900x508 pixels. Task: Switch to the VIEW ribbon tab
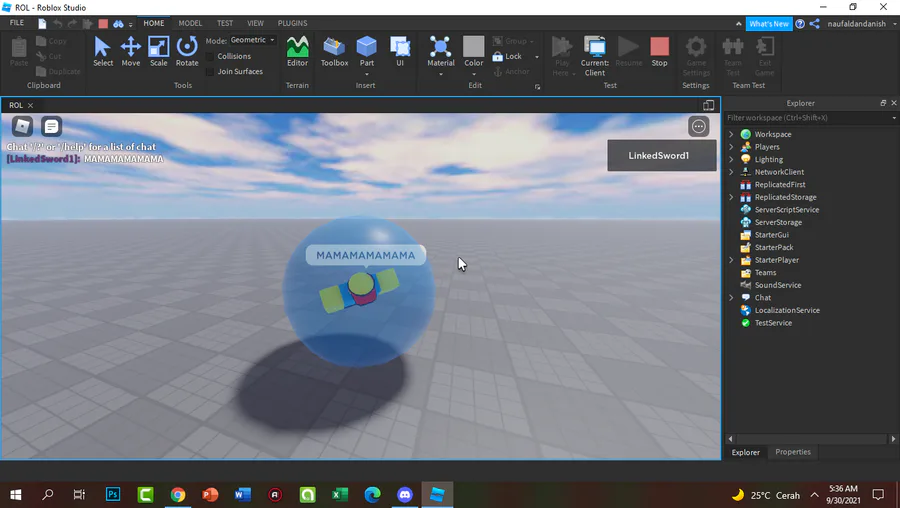pyautogui.click(x=255, y=23)
